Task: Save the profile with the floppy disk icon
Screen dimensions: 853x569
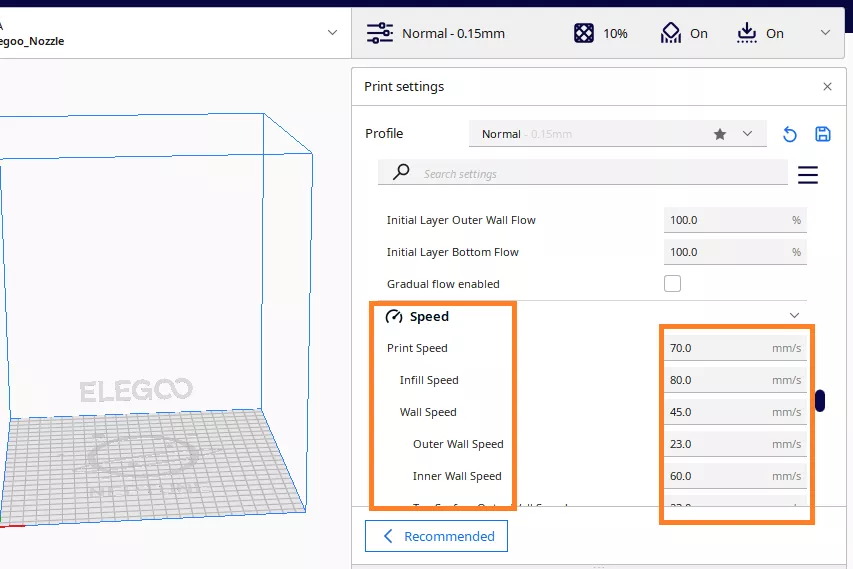Action: tap(823, 134)
